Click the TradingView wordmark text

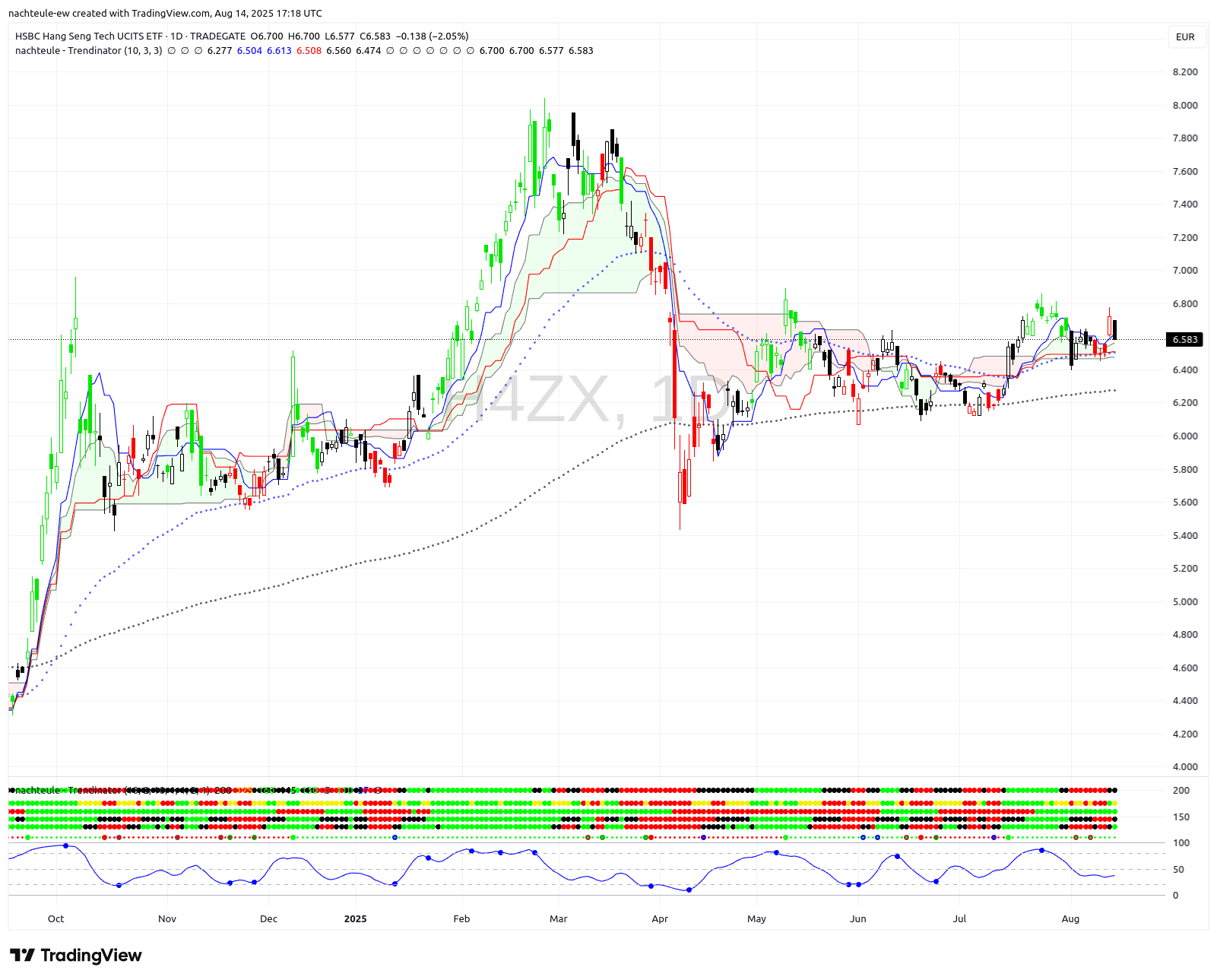[x=91, y=955]
